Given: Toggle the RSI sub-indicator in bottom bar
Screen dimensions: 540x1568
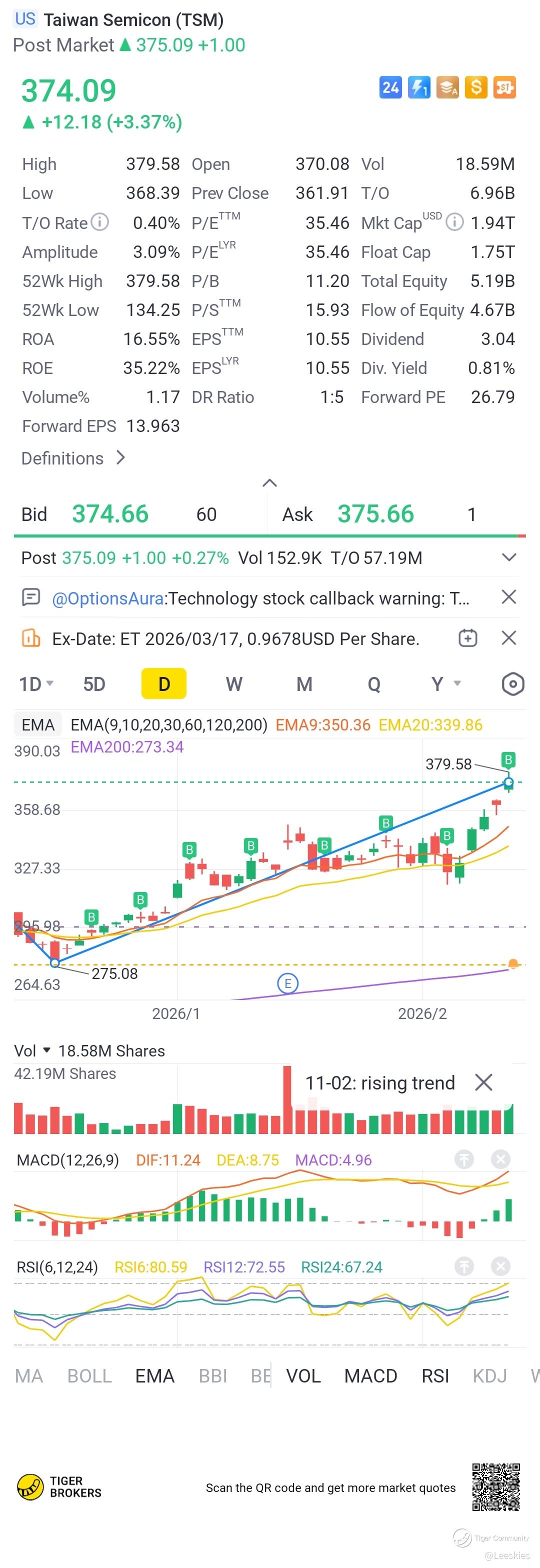Looking at the screenshot, I should 435,1375.
